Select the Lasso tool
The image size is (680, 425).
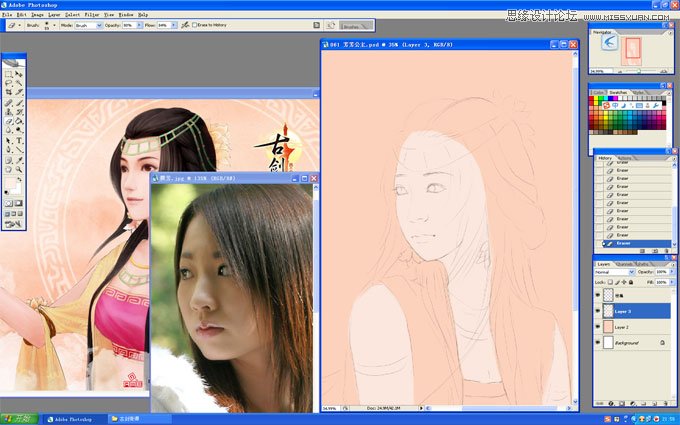click(x=8, y=82)
